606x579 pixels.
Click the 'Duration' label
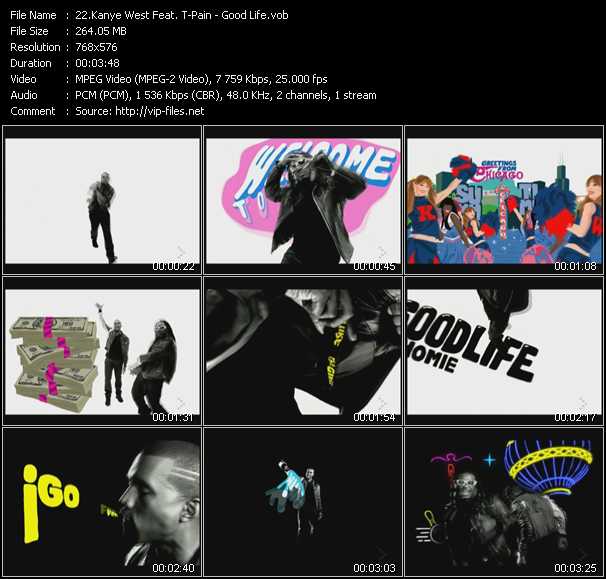click(31, 63)
